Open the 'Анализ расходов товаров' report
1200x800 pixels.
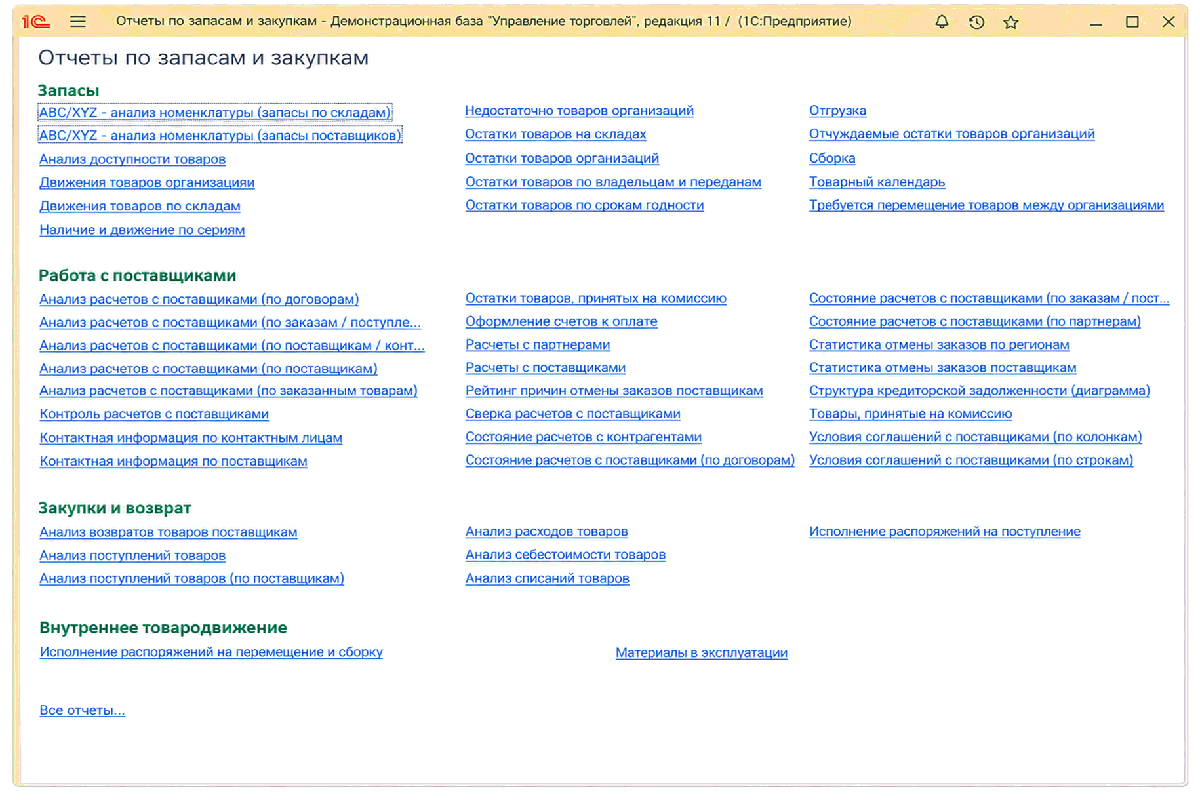point(547,532)
